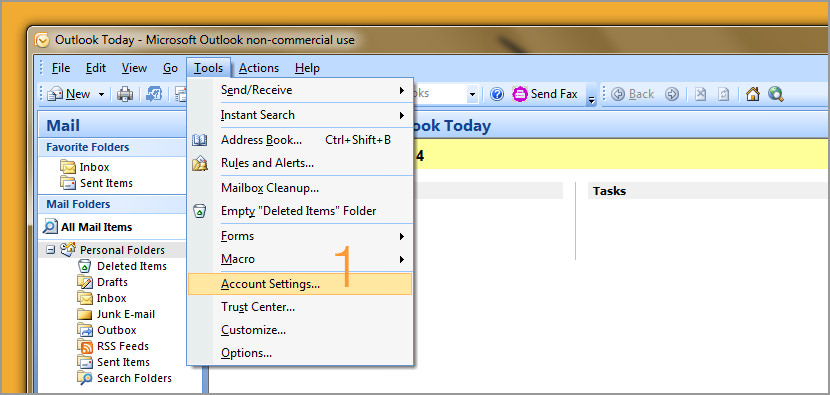Open Options from Tools menu

click(301, 353)
